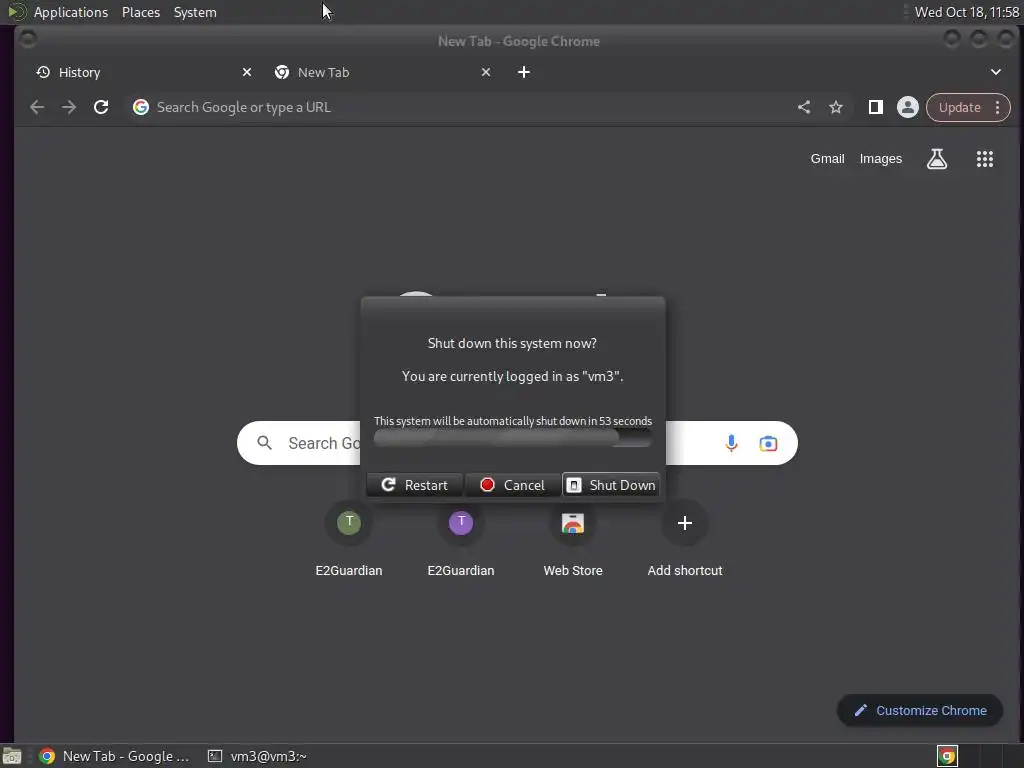This screenshot has width=1024, height=768.
Task: Open the System menu
Action: click(x=195, y=12)
